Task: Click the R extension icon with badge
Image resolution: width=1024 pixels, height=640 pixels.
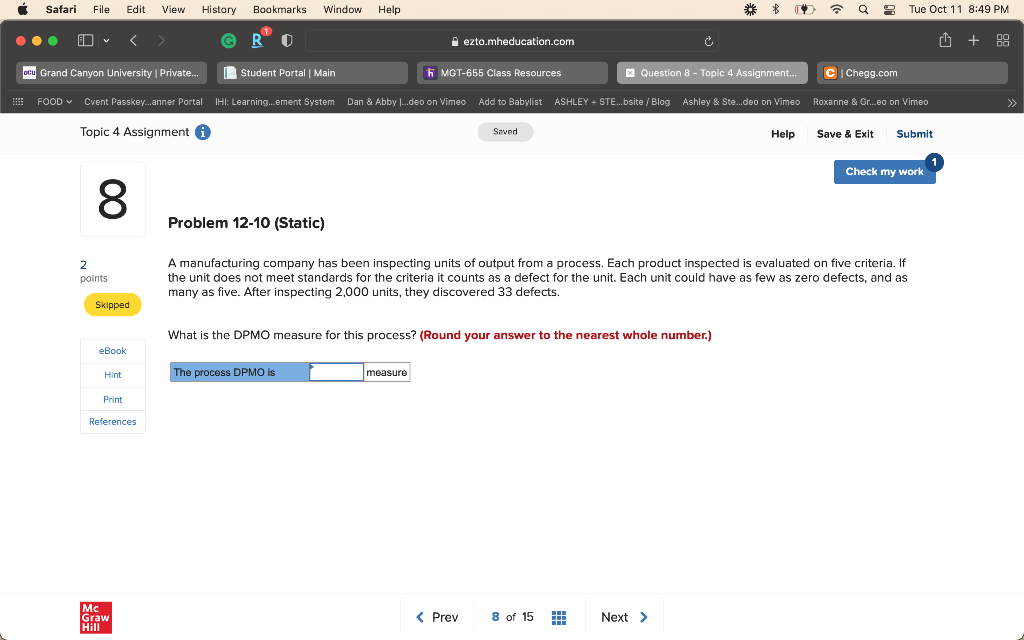Action: 258,40
